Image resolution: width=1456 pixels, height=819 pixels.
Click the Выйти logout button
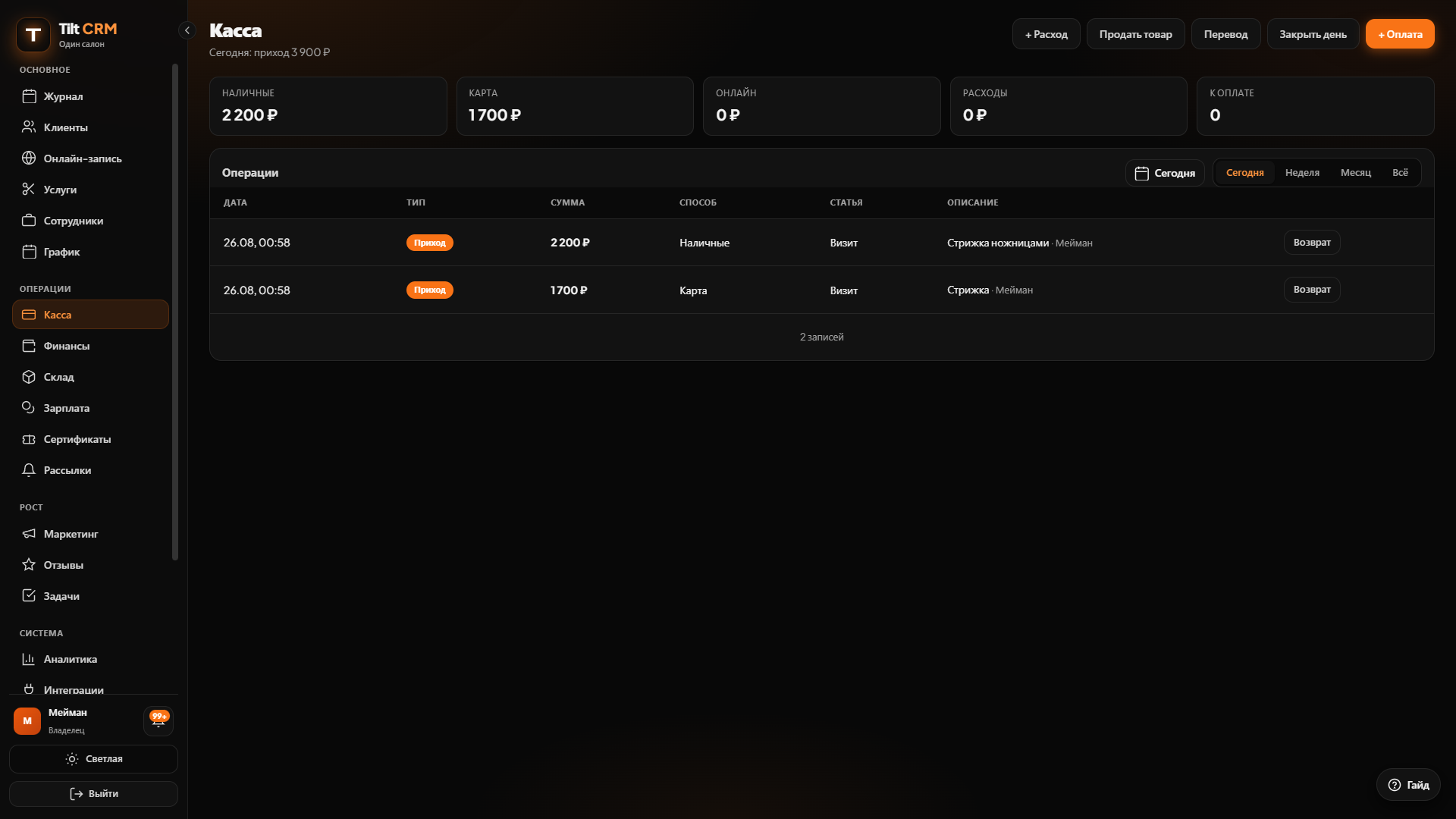click(x=93, y=794)
